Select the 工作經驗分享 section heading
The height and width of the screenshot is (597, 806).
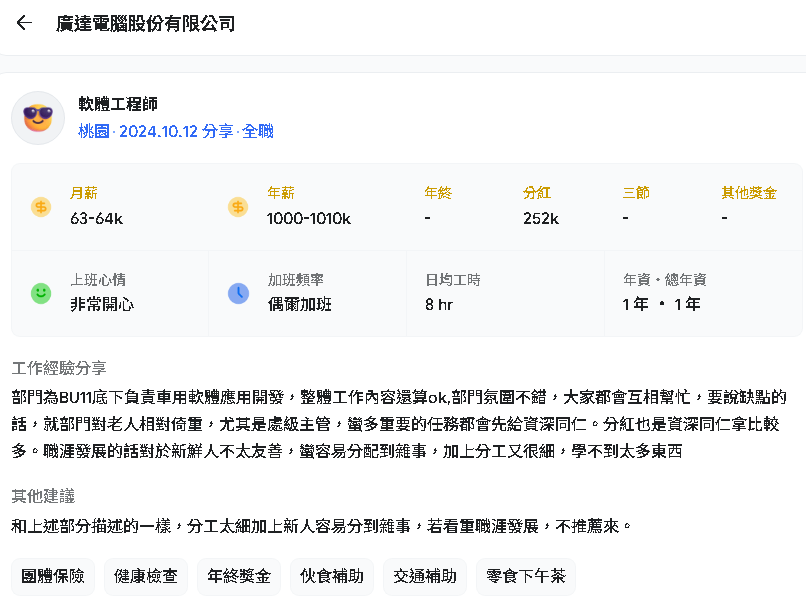[59, 368]
